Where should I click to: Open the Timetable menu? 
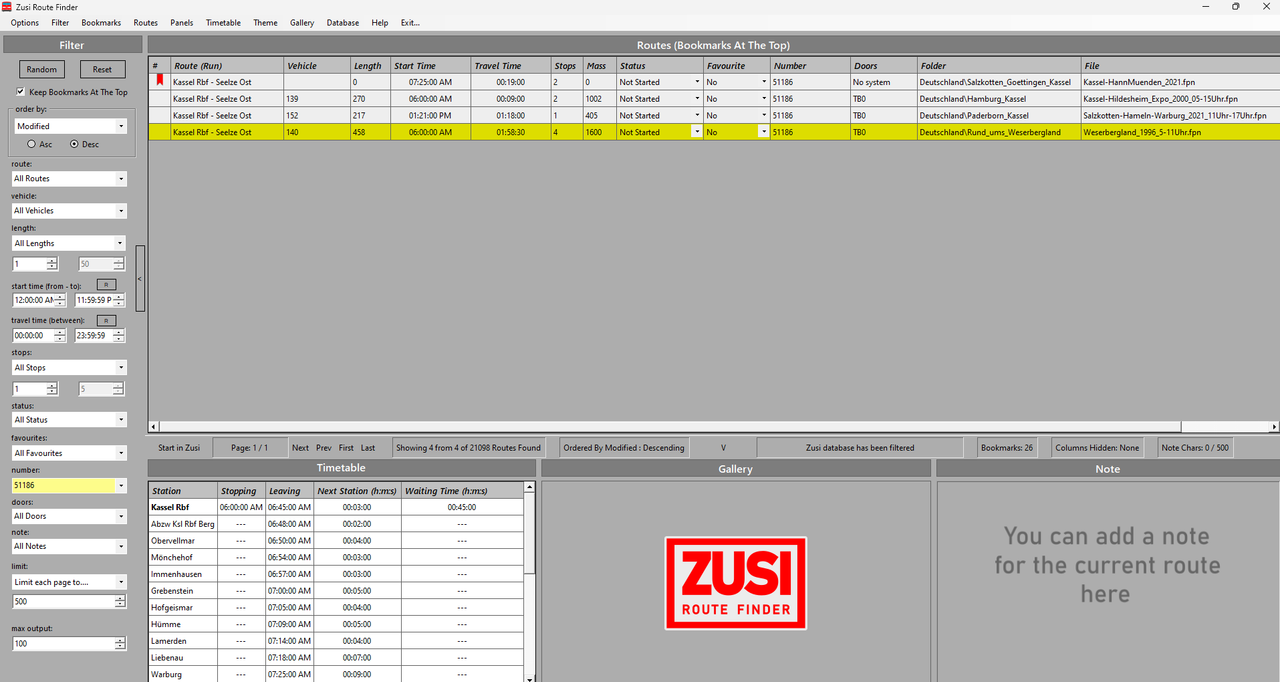(x=223, y=22)
